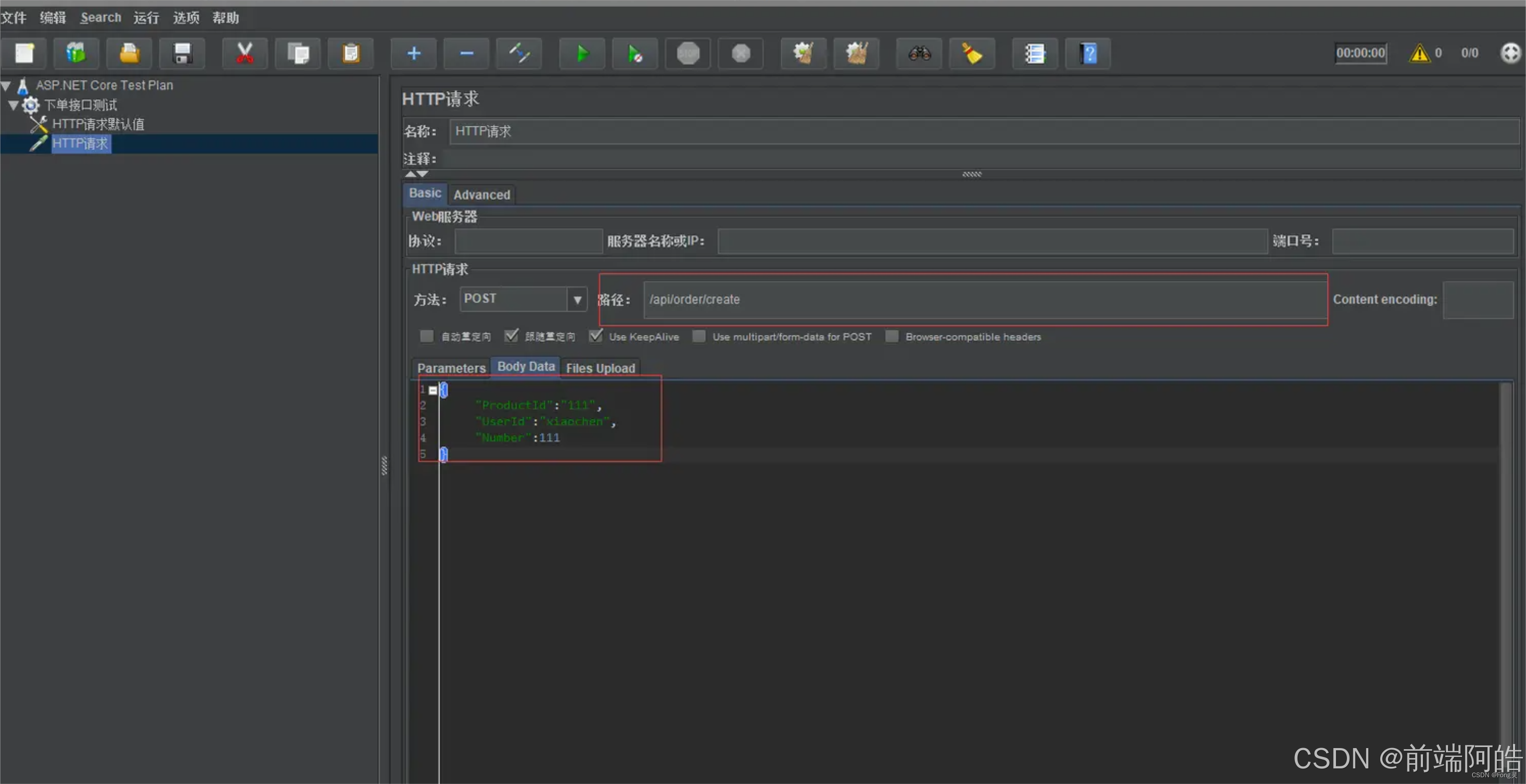This screenshot has height=784, width=1526.
Task: Click the binoculars Search icon
Action: [x=919, y=54]
